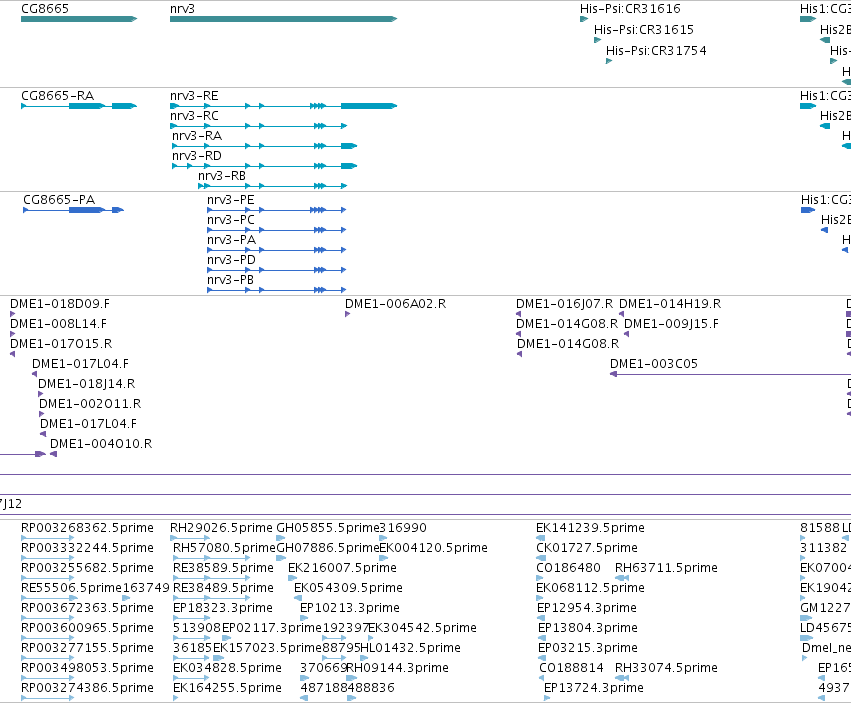Open EST EP18323.3prime label
The height and width of the screenshot is (703, 851).
223,608
